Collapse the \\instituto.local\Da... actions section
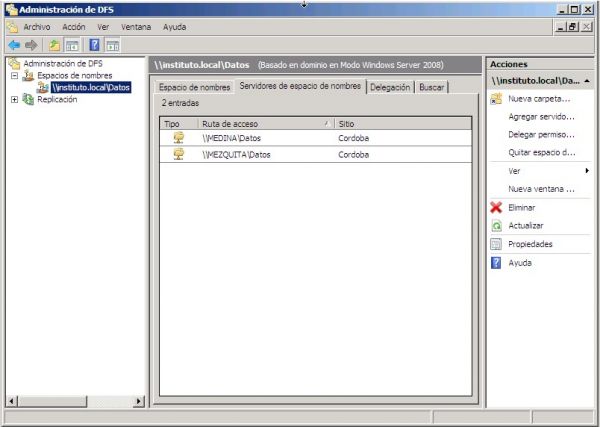 click(587, 81)
